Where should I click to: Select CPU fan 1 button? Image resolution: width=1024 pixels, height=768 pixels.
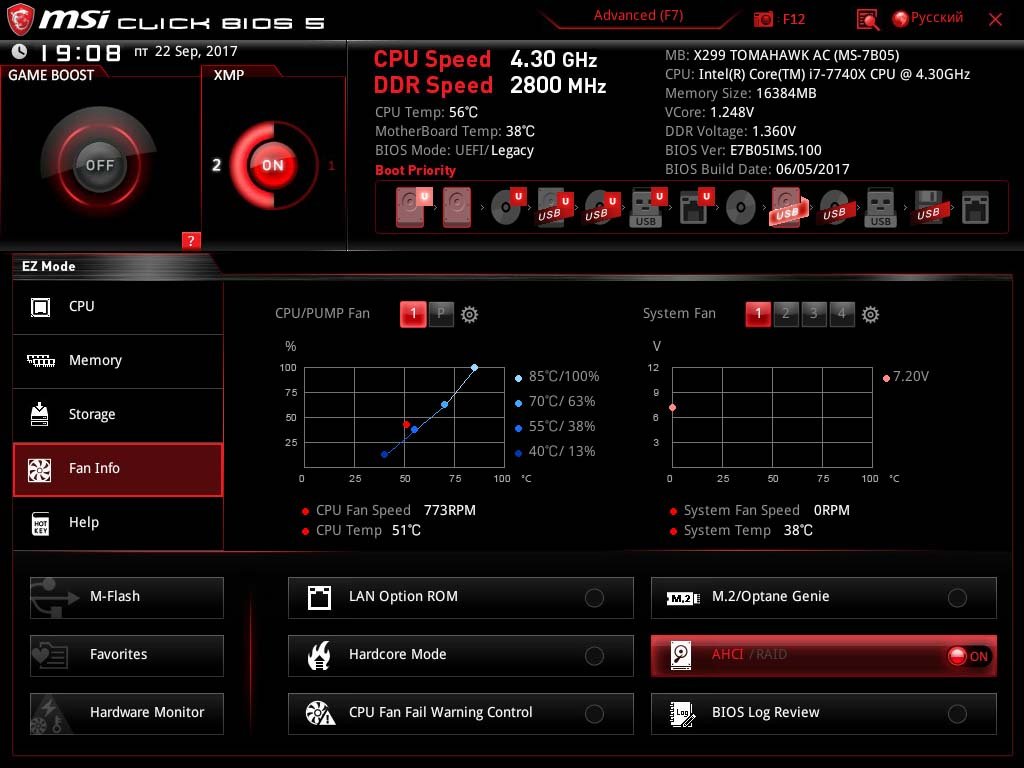(x=413, y=314)
